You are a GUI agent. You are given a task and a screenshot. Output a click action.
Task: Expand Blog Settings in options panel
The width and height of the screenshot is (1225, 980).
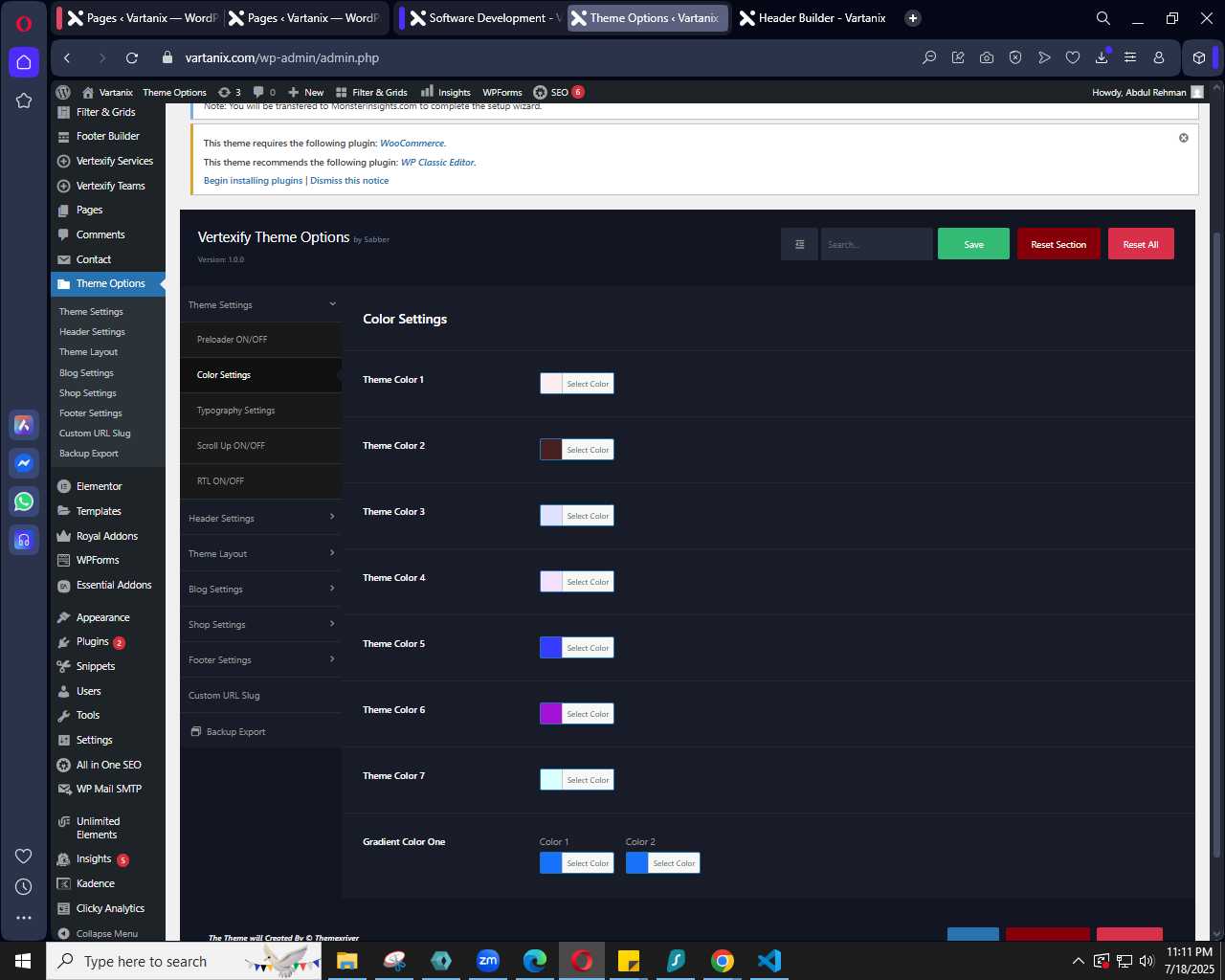point(260,589)
